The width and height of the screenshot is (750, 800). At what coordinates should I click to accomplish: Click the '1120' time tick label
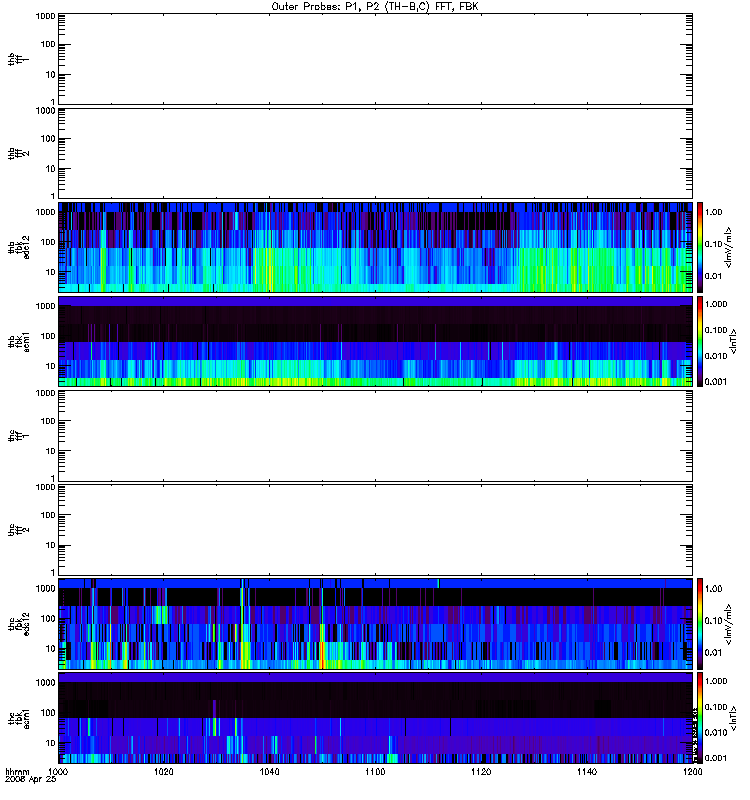[x=481, y=771]
